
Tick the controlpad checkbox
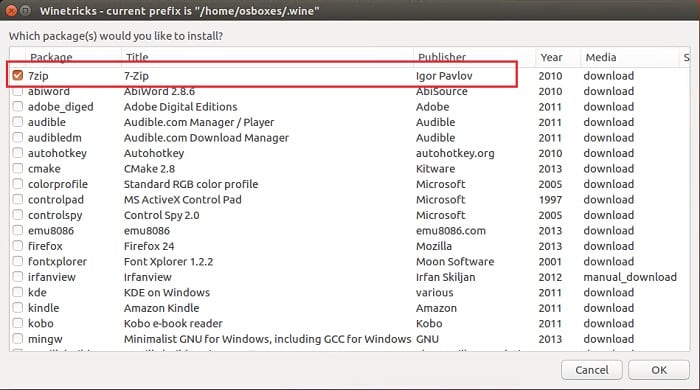[x=17, y=199]
